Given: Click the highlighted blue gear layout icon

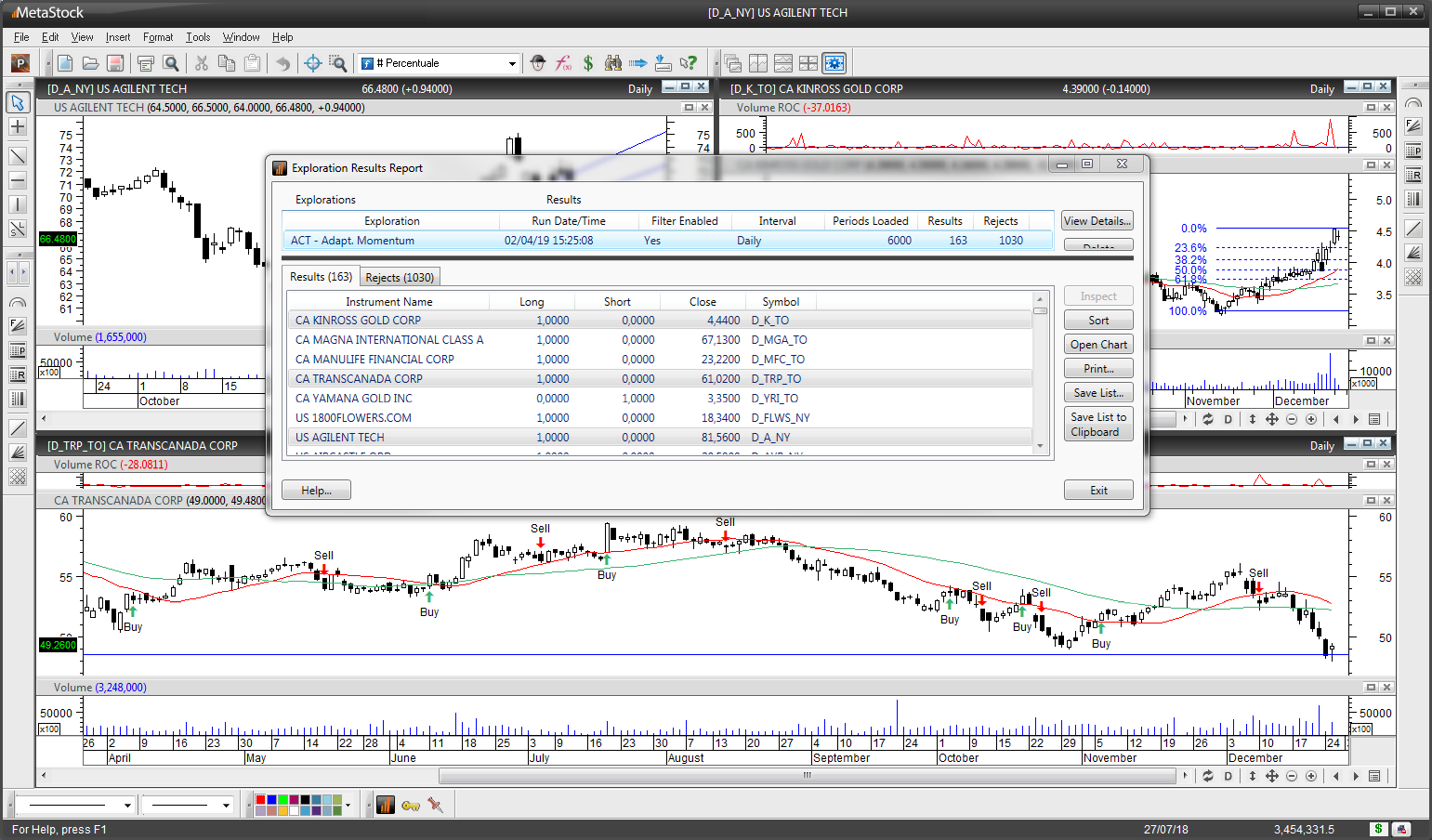Looking at the screenshot, I should coord(834,63).
